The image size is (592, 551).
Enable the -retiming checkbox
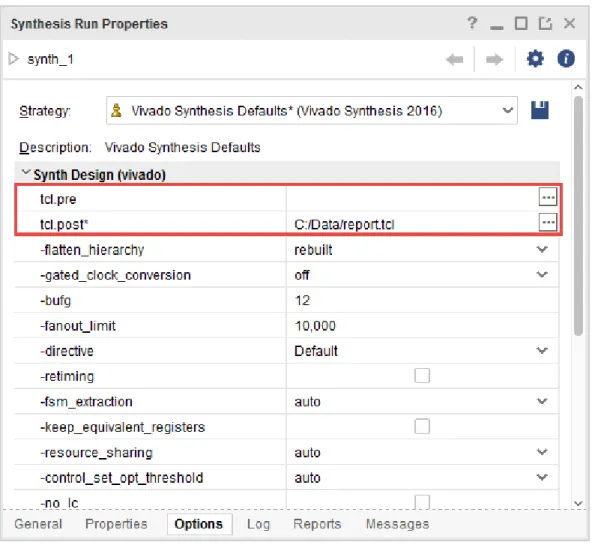422,375
